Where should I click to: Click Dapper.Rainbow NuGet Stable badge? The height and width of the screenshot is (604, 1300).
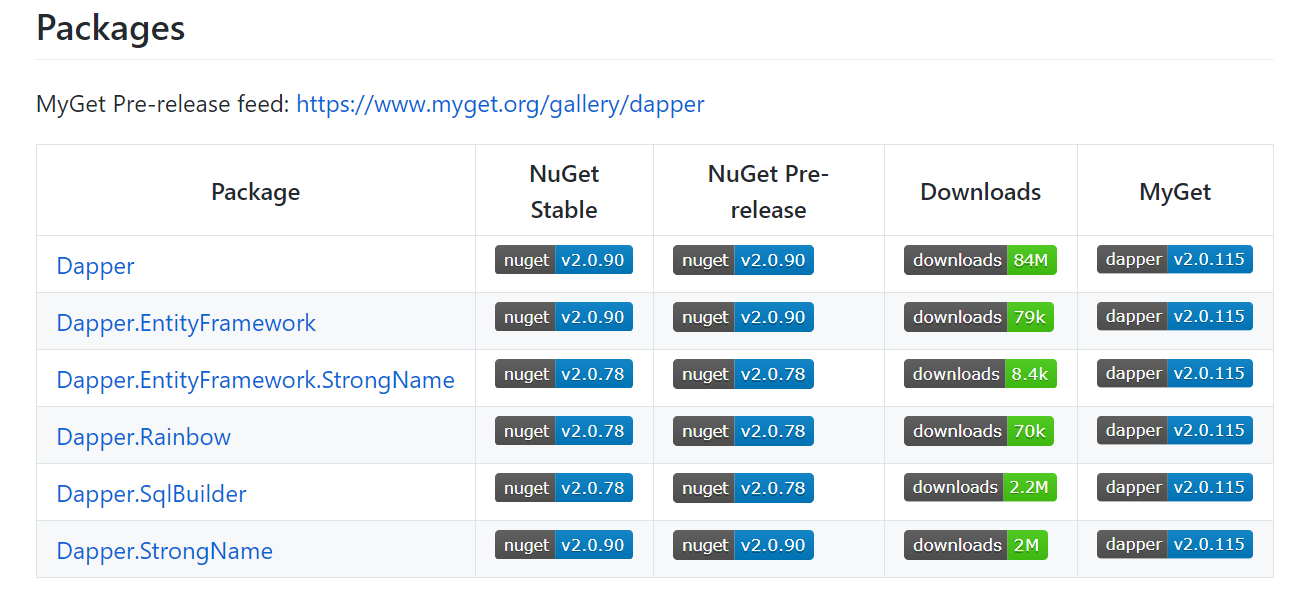click(x=564, y=431)
